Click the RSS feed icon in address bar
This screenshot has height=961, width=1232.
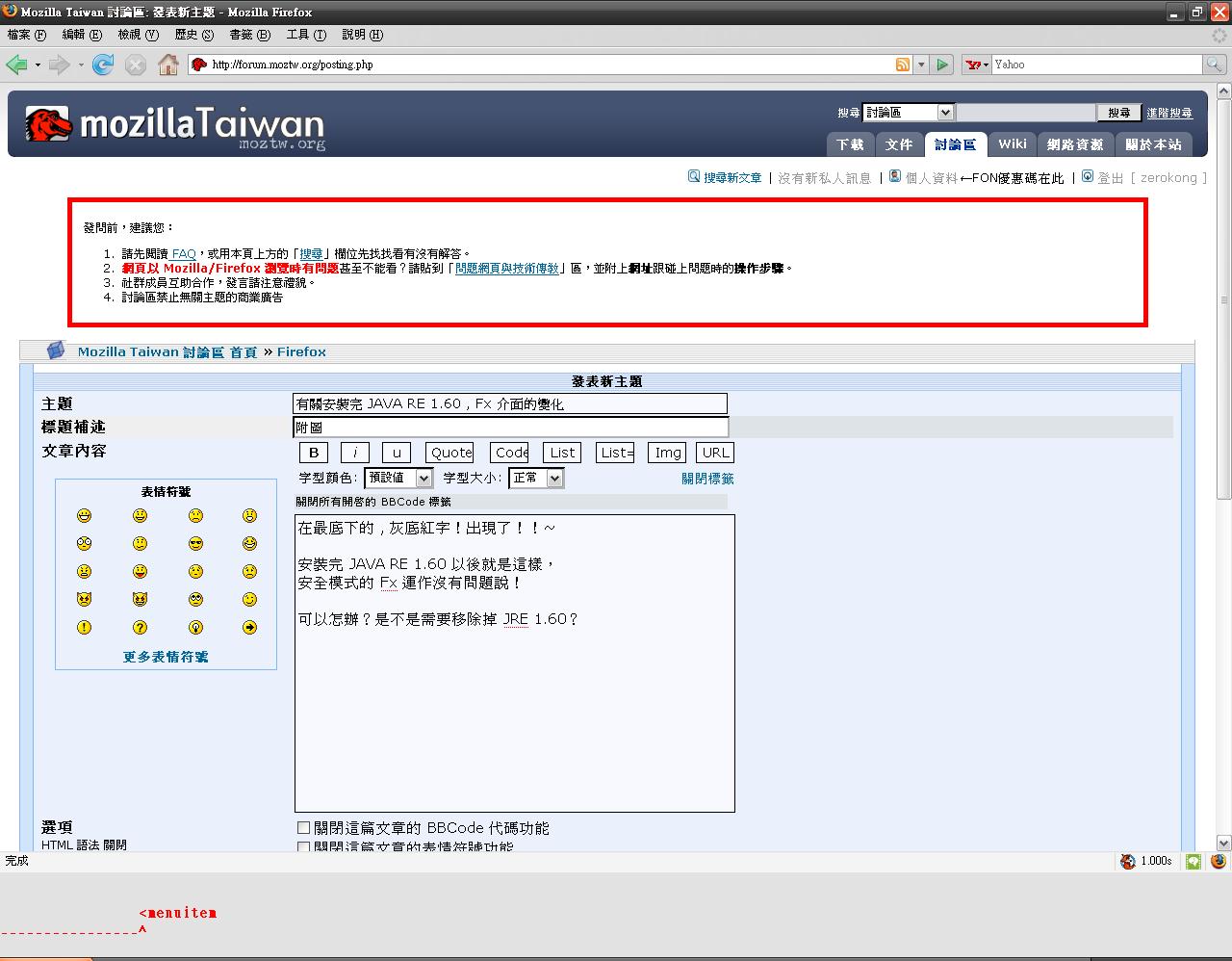coord(902,65)
